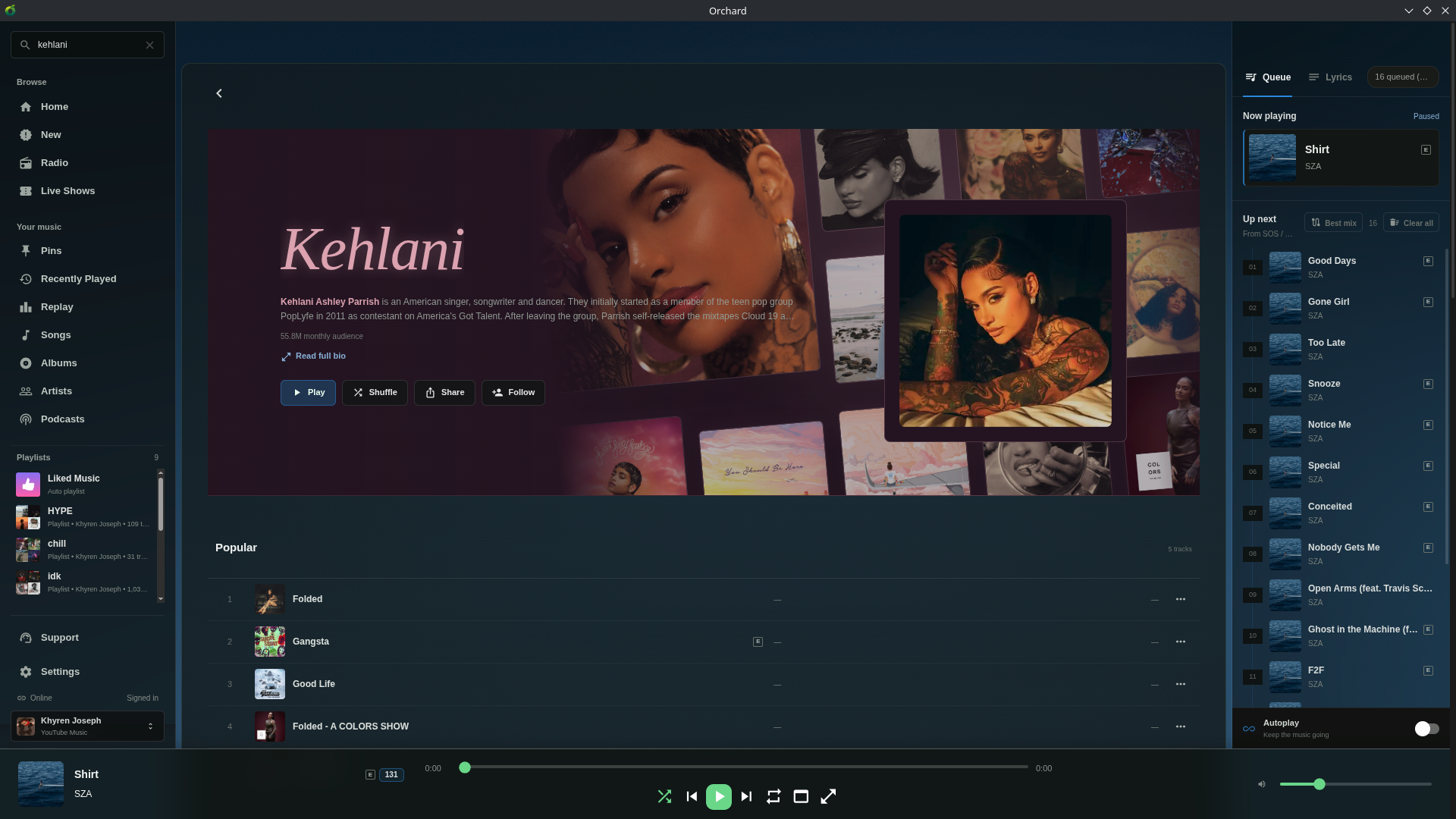This screenshot has width=1456, height=819.
Task: Open more options for Folded - A COLORS SHOW
Action: tap(1181, 726)
